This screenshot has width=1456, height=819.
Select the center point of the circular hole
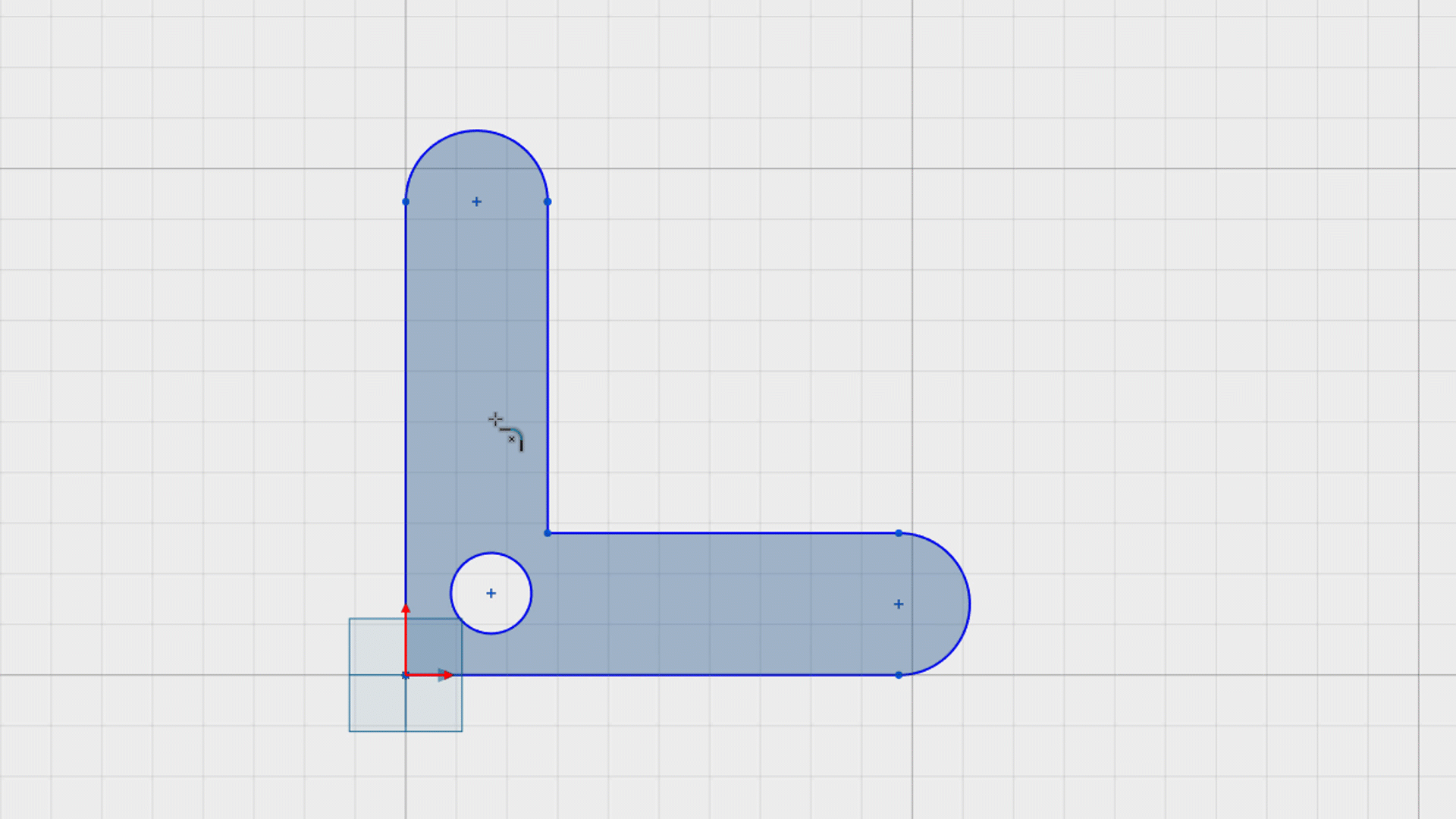coord(491,593)
